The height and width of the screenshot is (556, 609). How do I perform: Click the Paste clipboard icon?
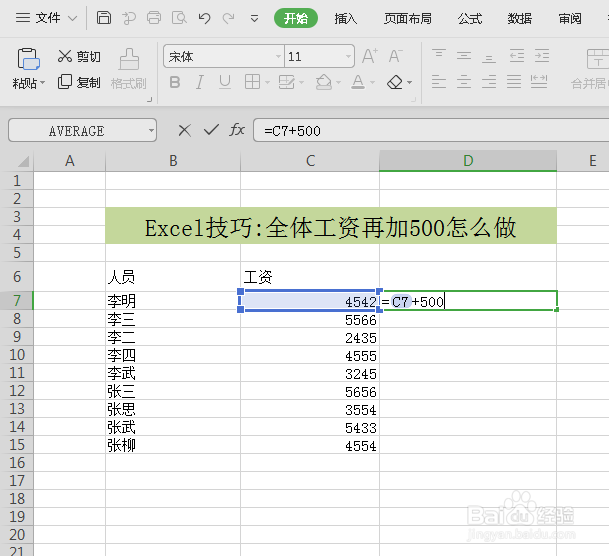(28, 59)
